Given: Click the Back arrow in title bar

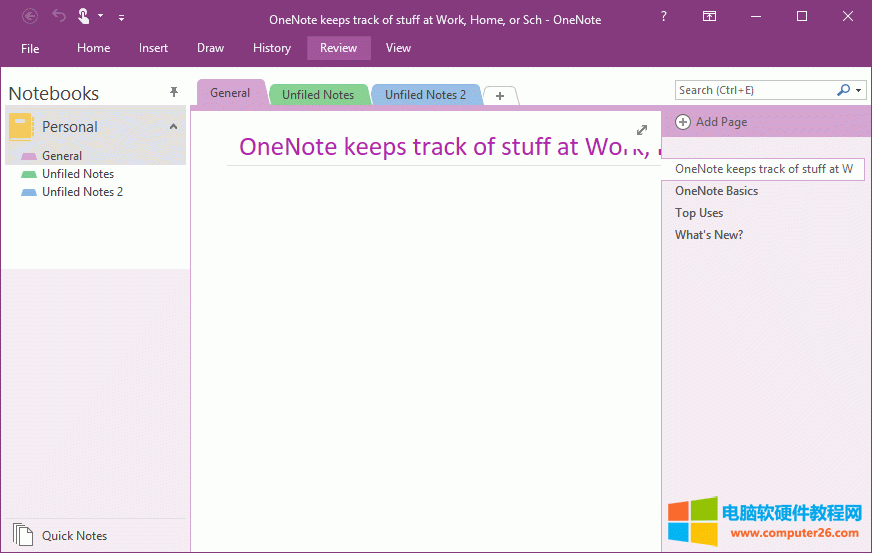Looking at the screenshot, I should (29, 16).
